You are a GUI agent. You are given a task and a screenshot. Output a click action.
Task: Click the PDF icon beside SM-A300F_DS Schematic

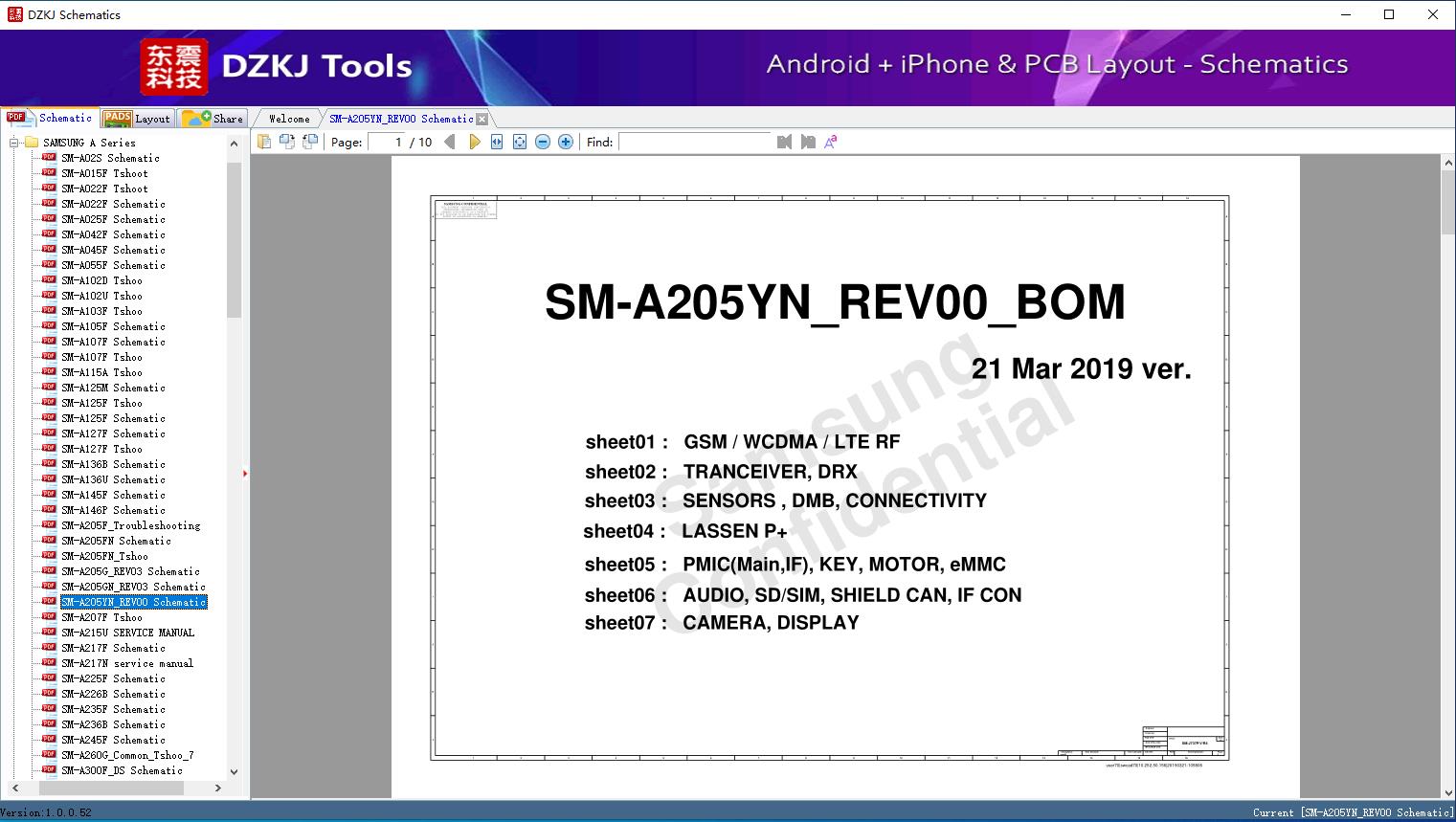[x=50, y=770]
